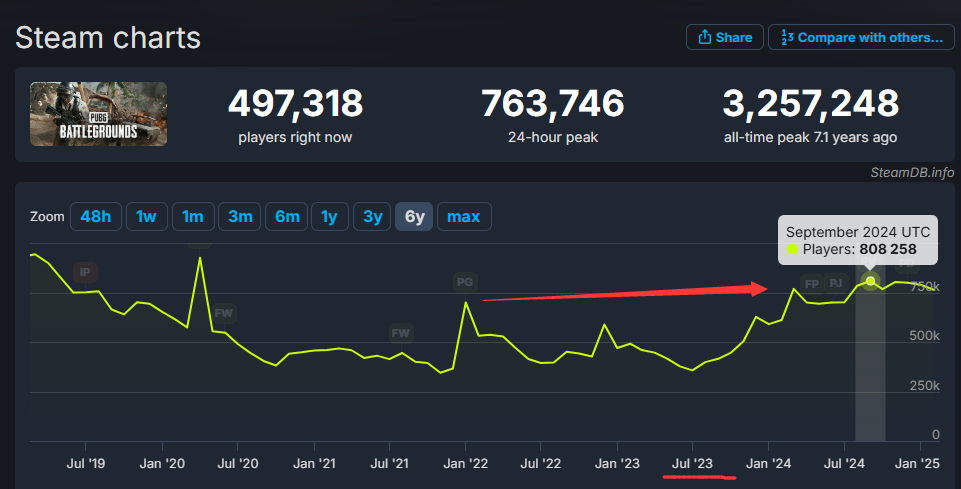Set chart zoom to 1m
The width and height of the screenshot is (961, 489).
point(193,216)
